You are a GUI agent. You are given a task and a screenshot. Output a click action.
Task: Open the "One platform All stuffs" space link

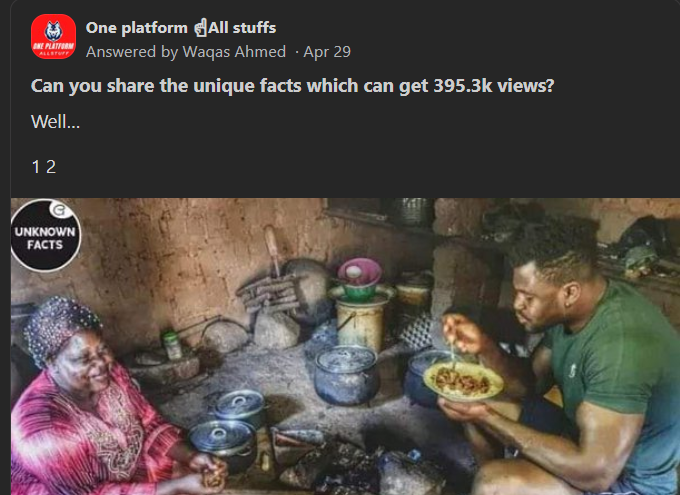(181, 28)
